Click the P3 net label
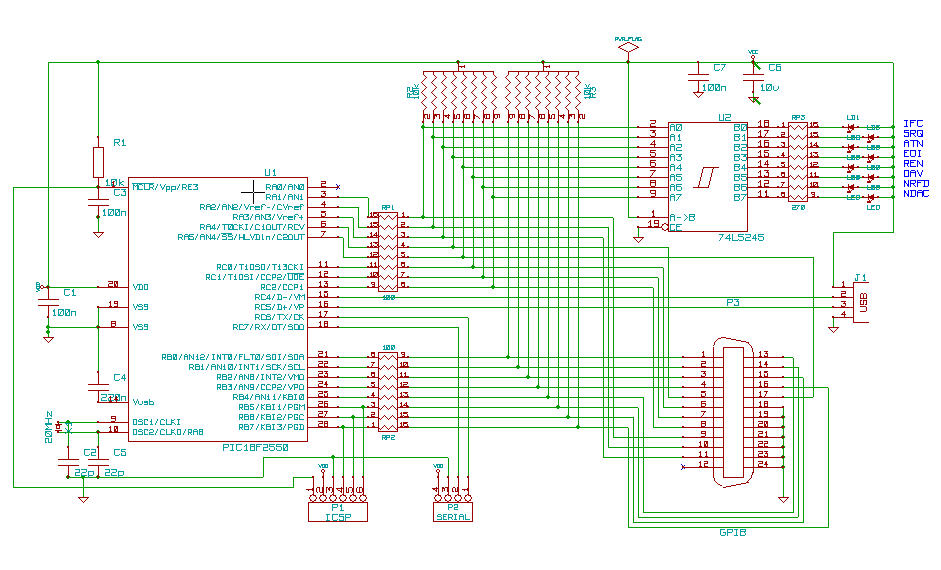 (733, 302)
